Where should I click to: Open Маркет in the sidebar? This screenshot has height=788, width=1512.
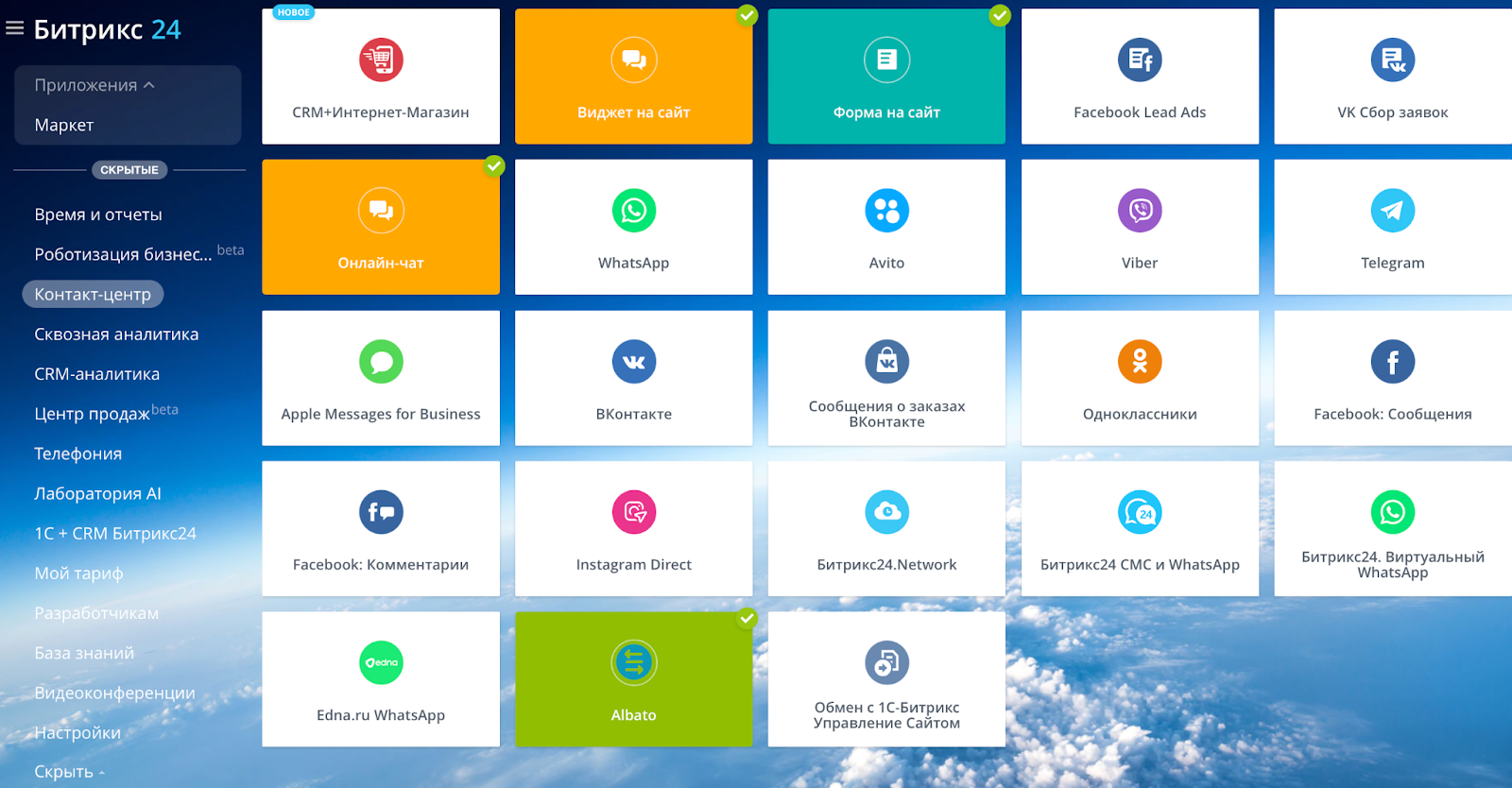tap(64, 125)
